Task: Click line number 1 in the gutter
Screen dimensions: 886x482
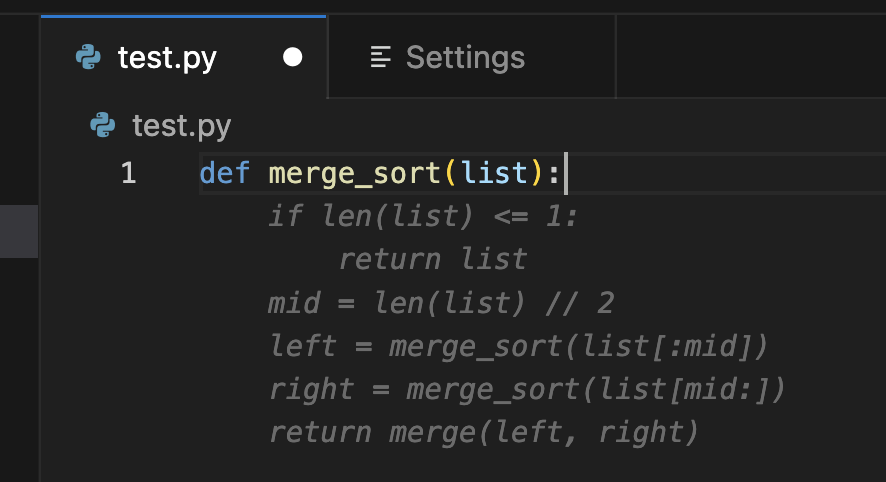Action: point(128,173)
